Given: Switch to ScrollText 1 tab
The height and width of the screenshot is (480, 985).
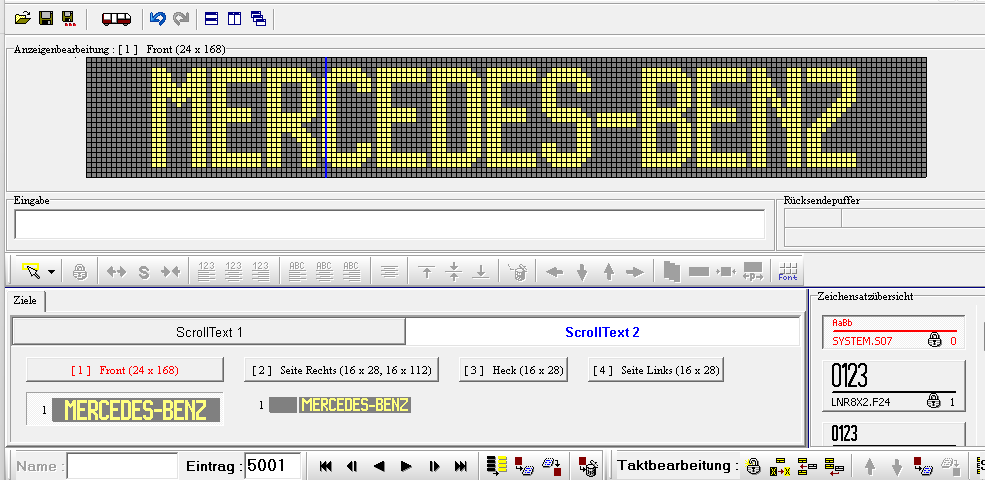Looking at the screenshot, I should [209, 332].
